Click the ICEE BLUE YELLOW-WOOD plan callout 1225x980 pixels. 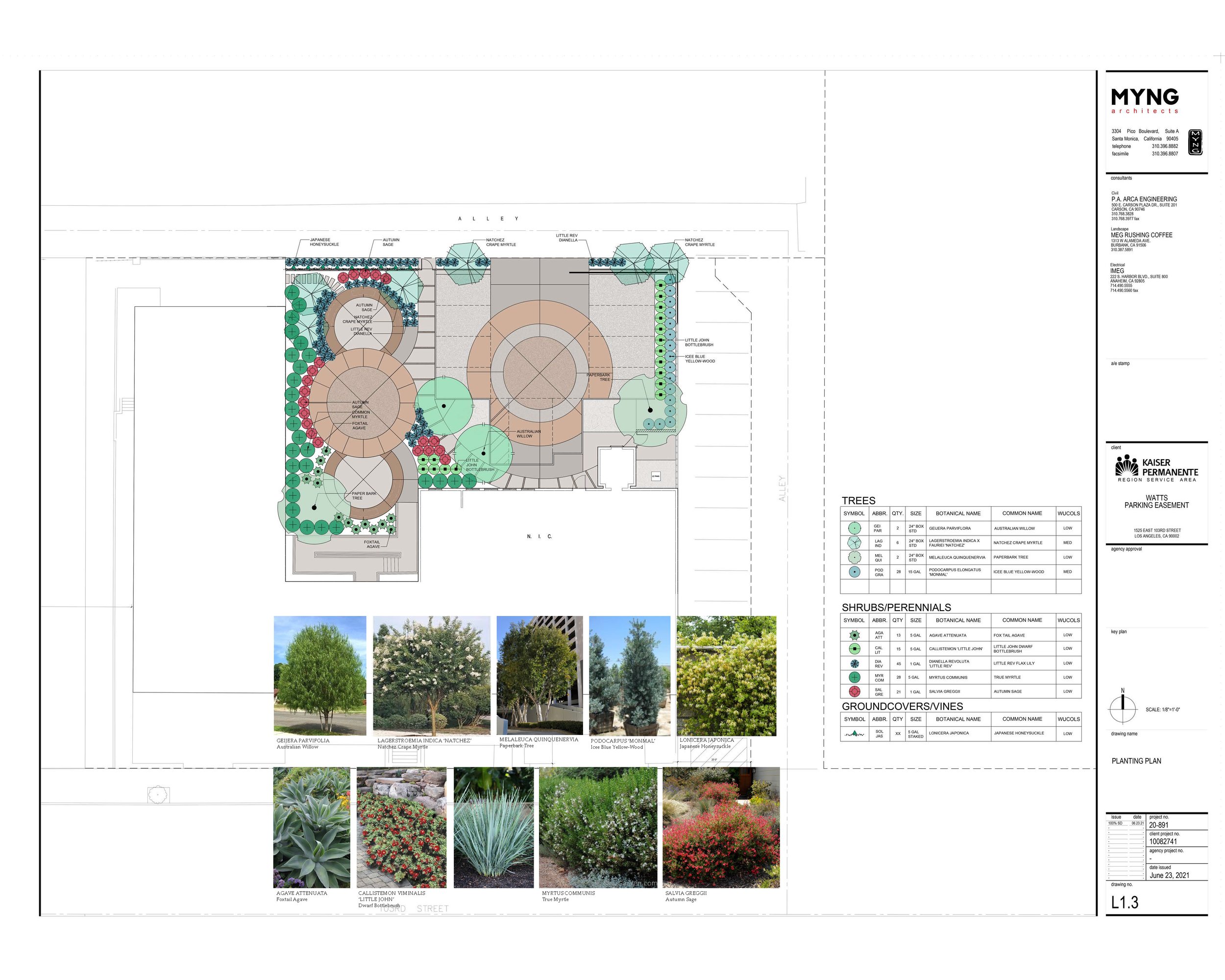tap(700, 359)
